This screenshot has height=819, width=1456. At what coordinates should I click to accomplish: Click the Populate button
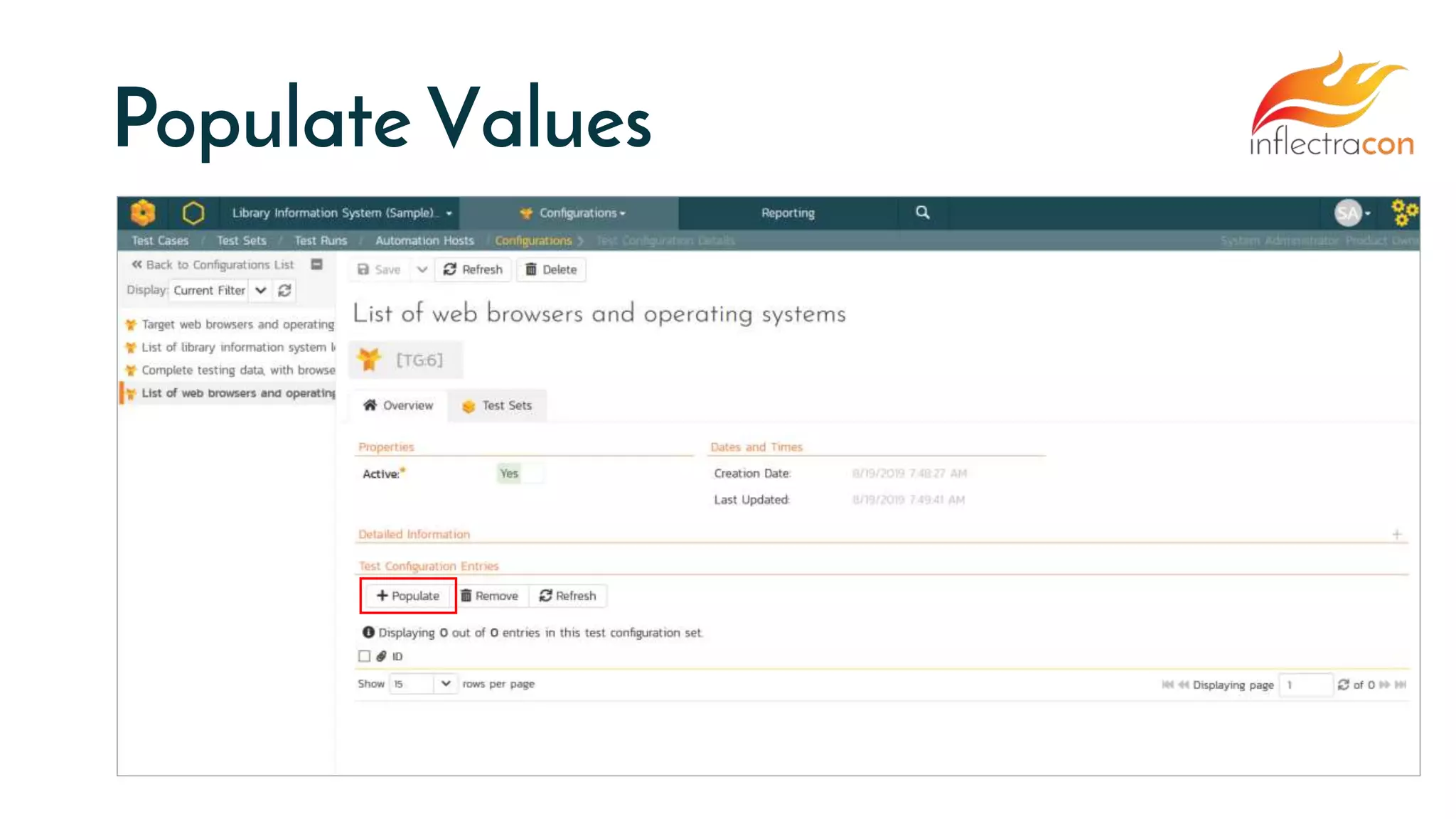[408, 596]
